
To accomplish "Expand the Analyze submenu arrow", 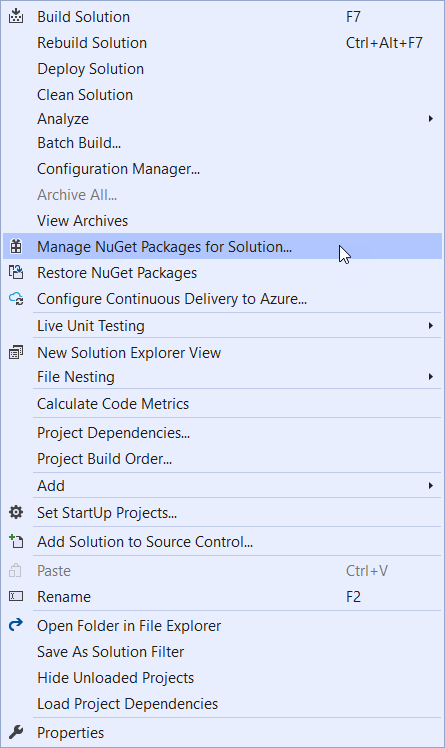I will click(430, 118).
